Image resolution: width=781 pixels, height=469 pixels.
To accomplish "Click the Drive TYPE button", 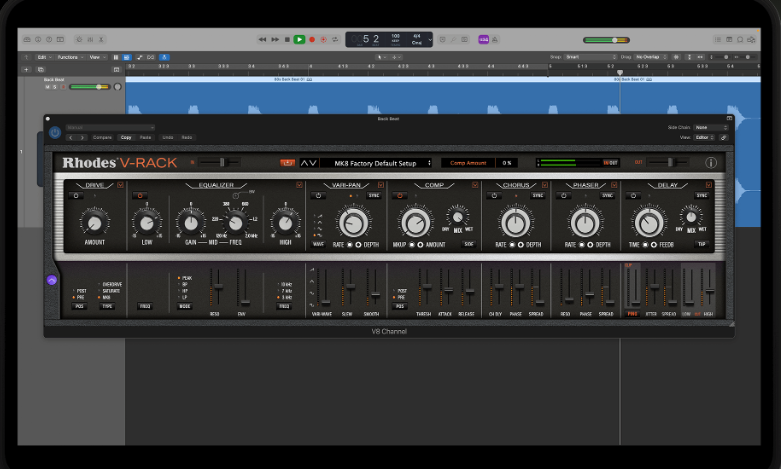I will [107, 306].
